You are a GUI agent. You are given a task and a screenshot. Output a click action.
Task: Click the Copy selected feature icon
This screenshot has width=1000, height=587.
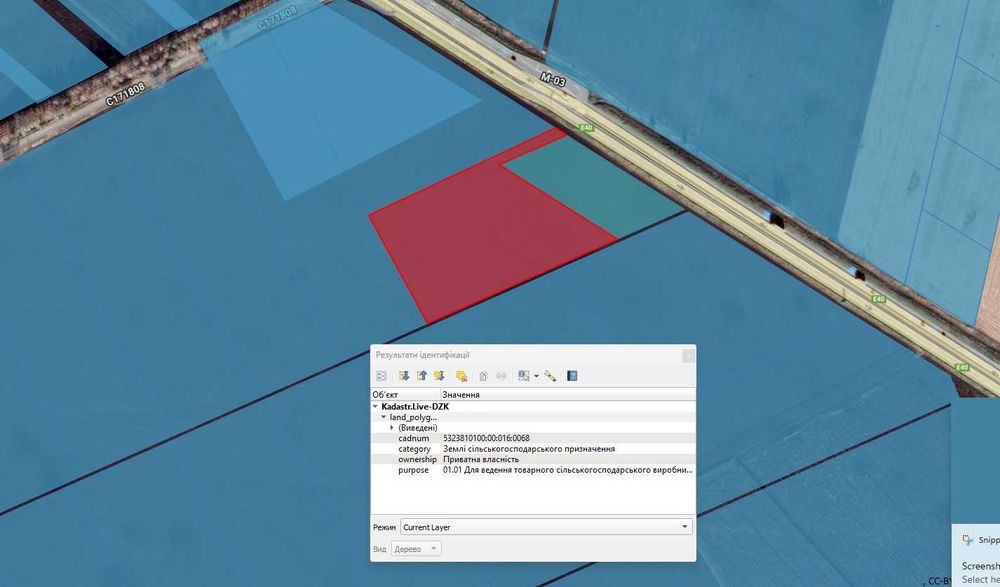pos(483,376)
